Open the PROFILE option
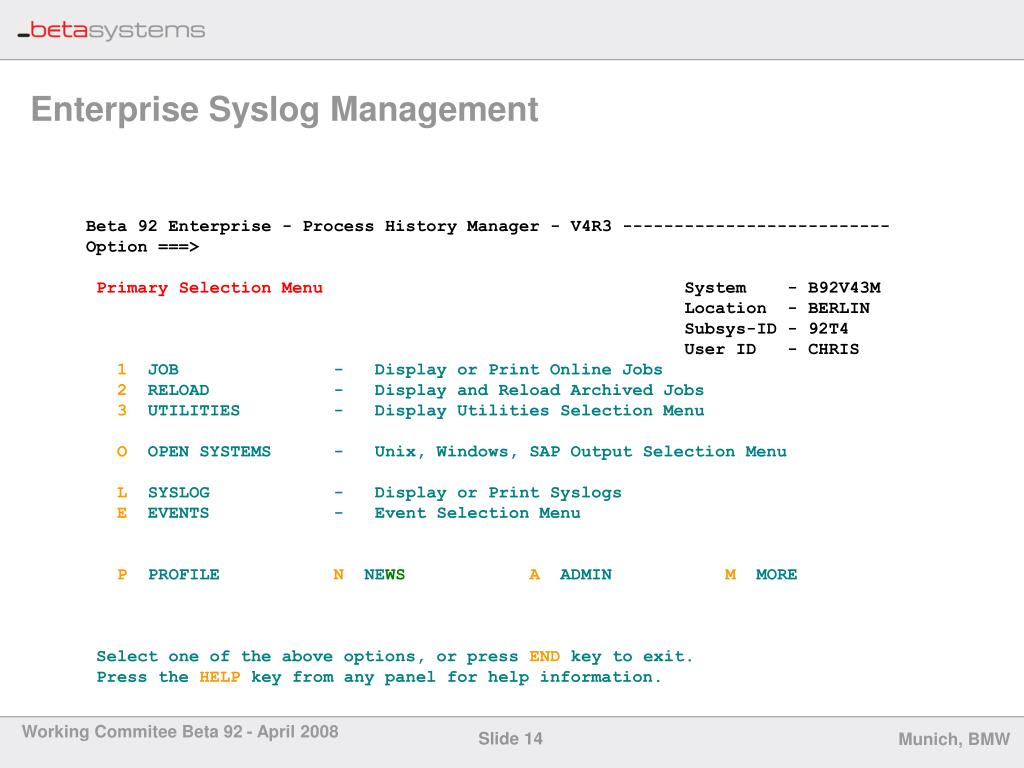Viewport: 1024px width, 768px height. click(168, 575)
